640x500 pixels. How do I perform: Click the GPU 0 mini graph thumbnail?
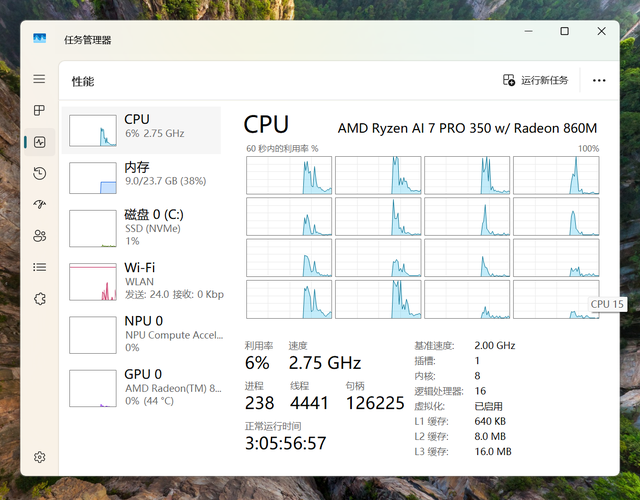93,388
